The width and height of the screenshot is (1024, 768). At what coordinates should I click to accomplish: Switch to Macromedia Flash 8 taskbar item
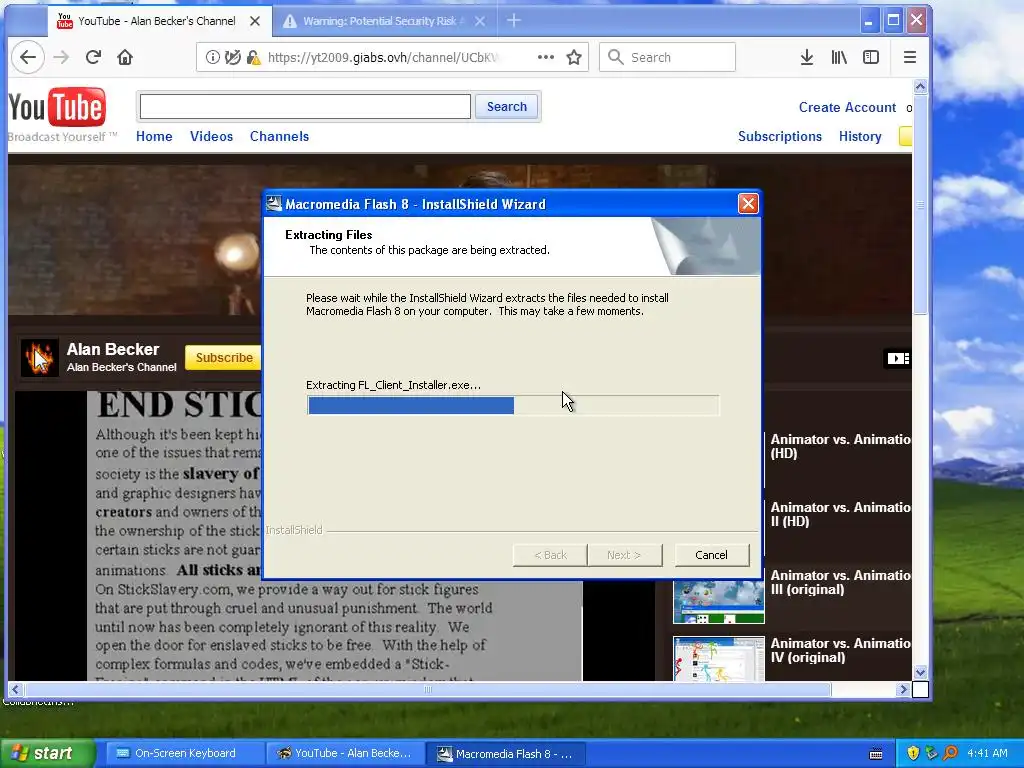click(x=506, y=753)
